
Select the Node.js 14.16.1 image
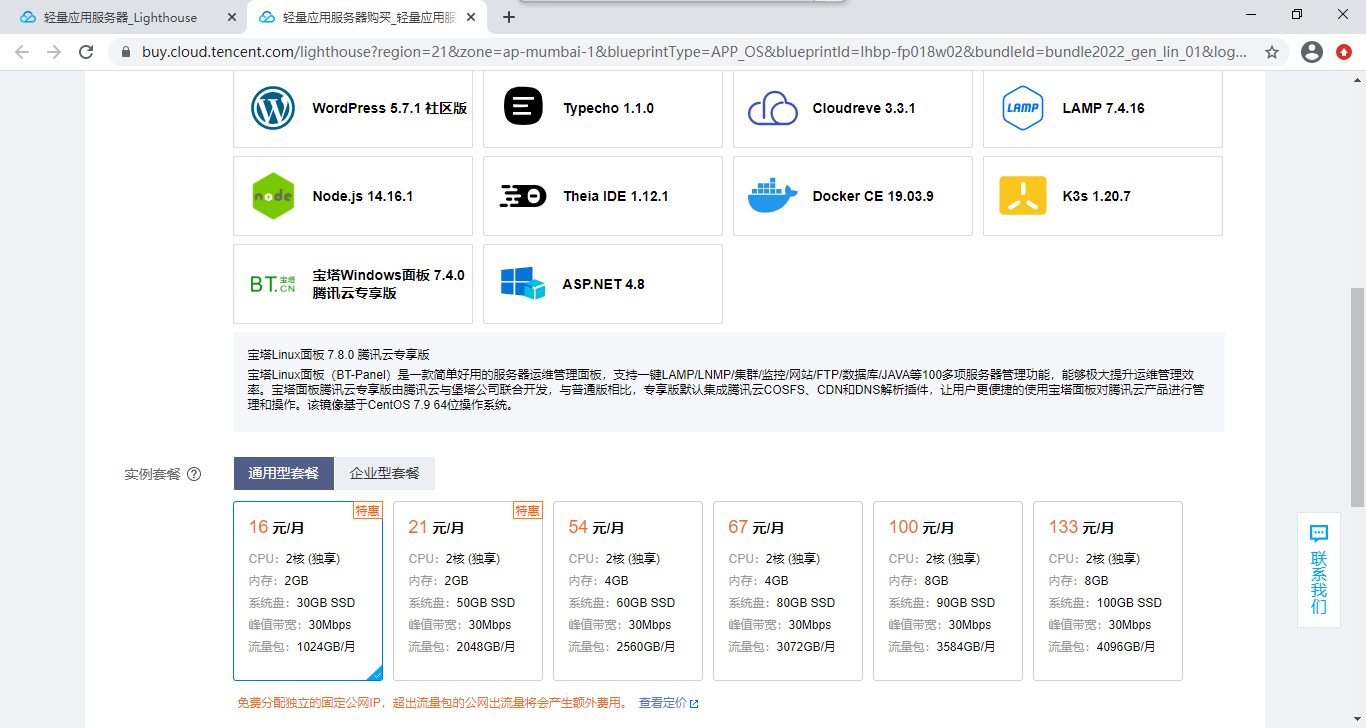pyautogui.click(x=353, y=196)
